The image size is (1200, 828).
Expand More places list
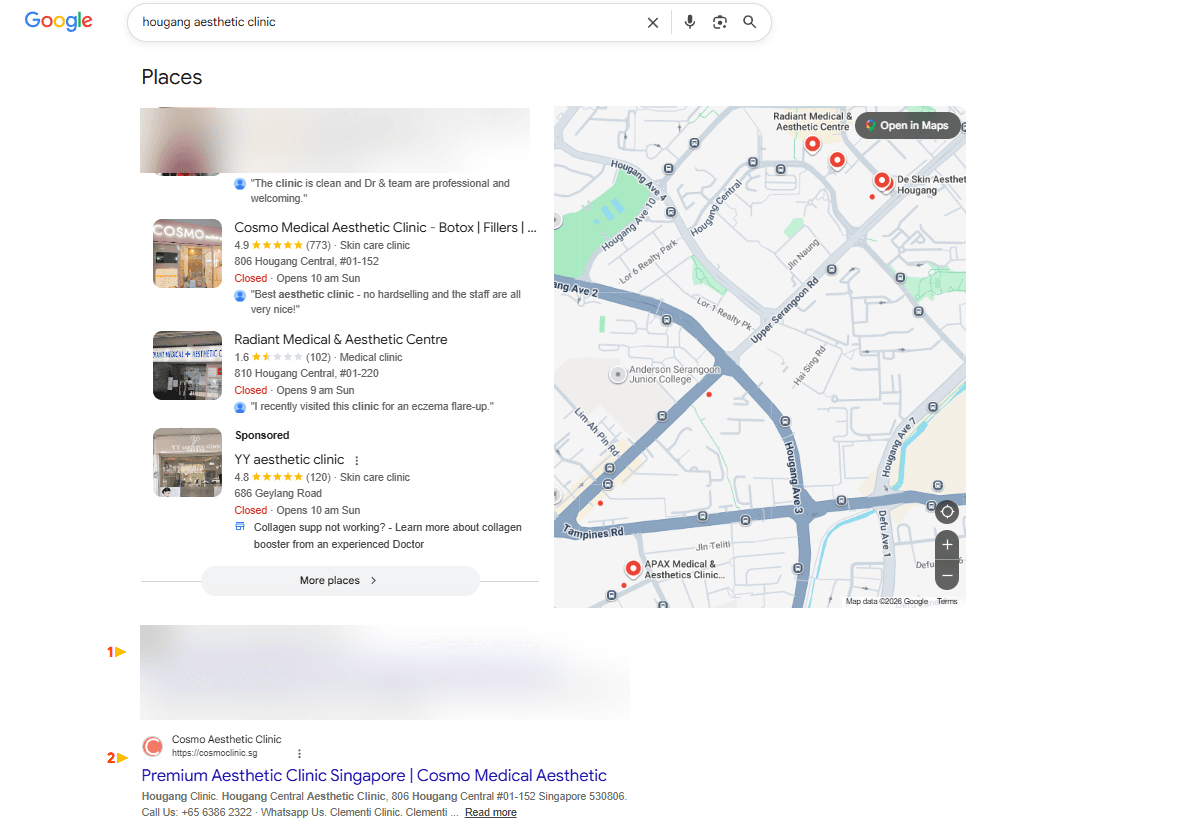click(340, 580)
